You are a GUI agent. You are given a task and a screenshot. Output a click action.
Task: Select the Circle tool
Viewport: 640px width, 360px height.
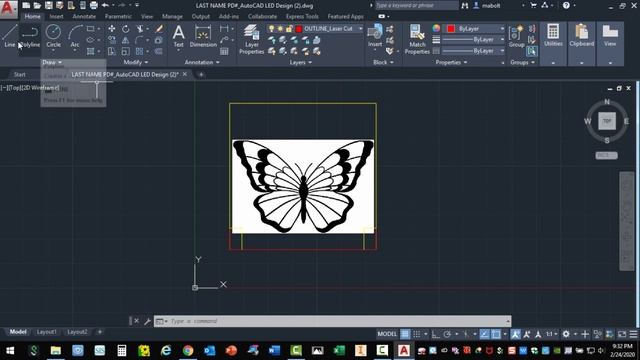tap(53, 36)
